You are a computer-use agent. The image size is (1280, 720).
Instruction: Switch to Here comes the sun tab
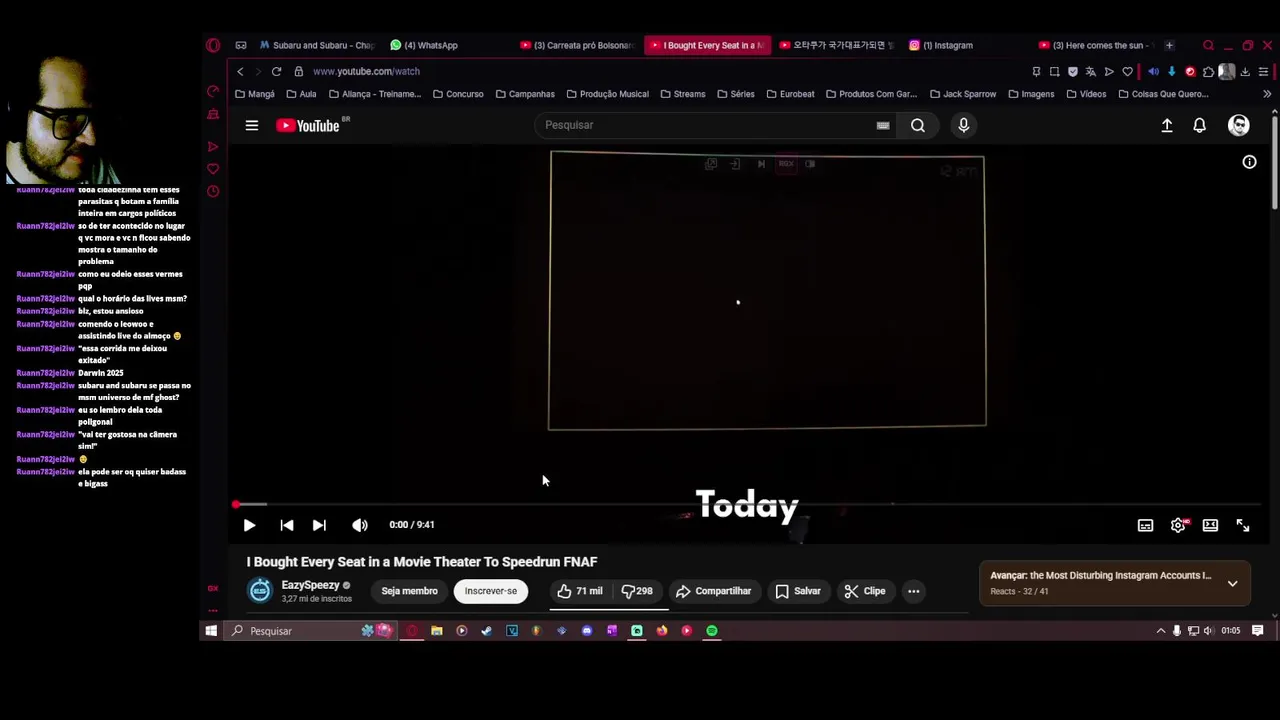coord(1096,45)
